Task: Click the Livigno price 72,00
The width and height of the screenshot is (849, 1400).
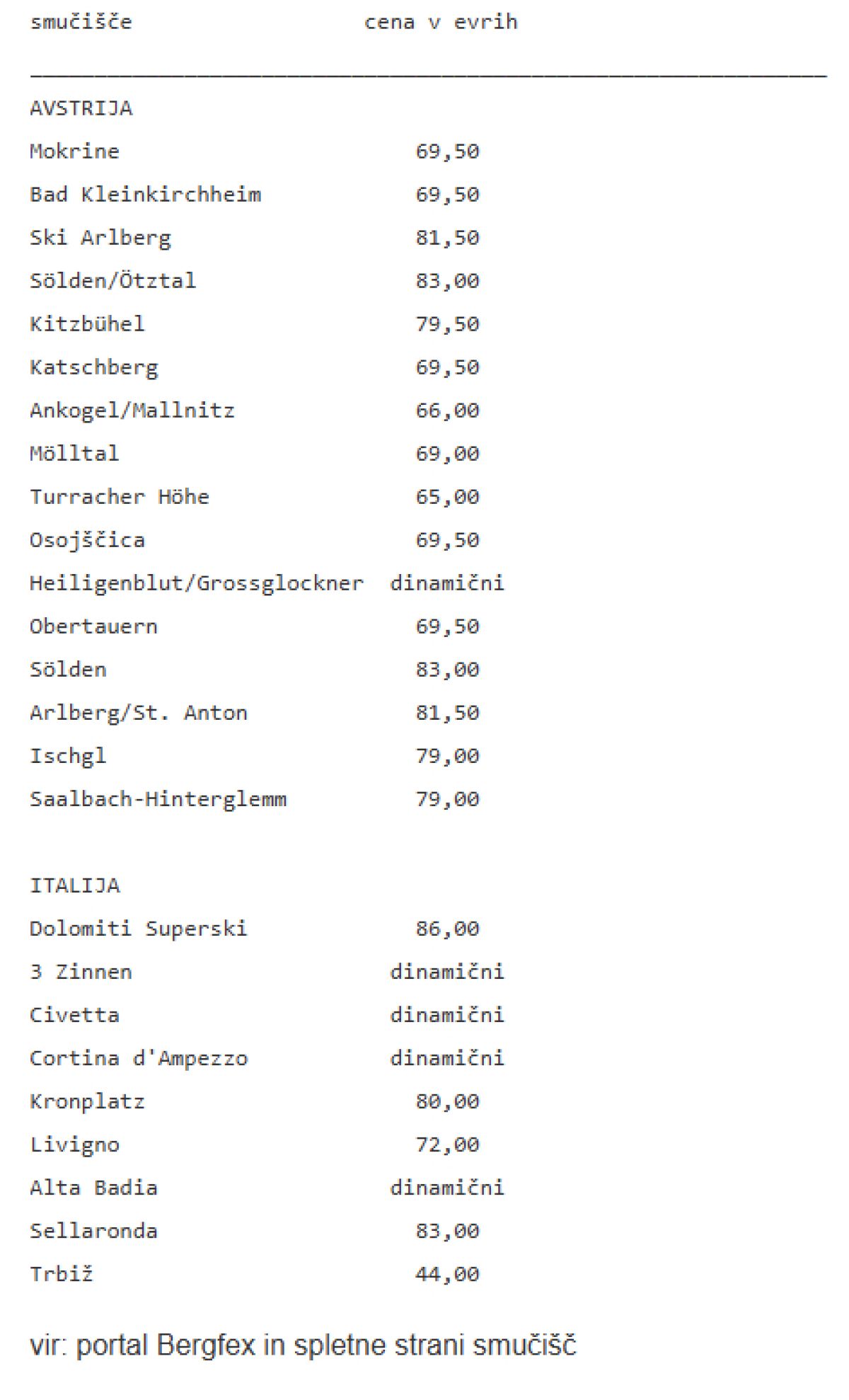Action: [447, 1144]
